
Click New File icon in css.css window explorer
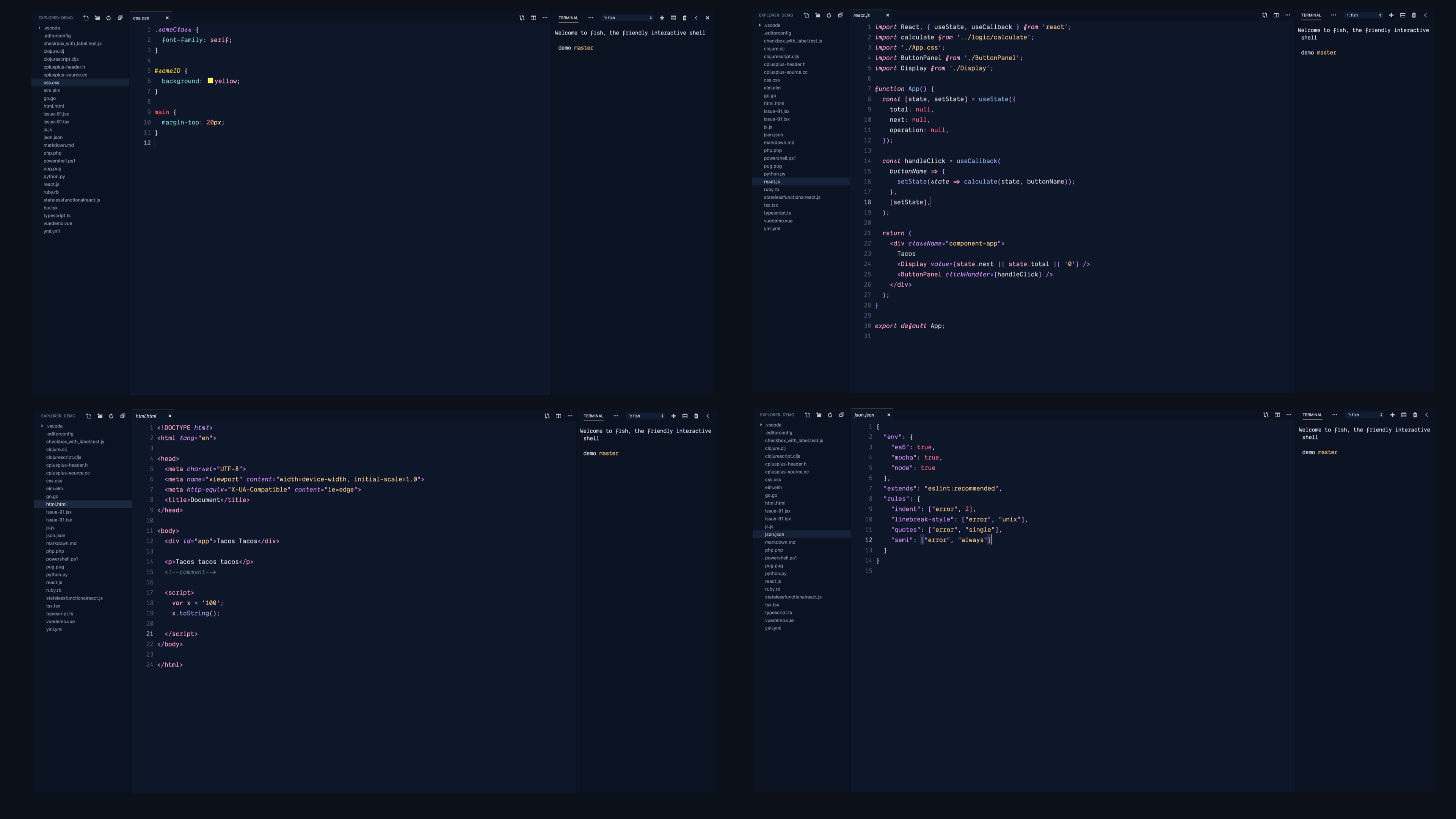(x=86, y=18)
